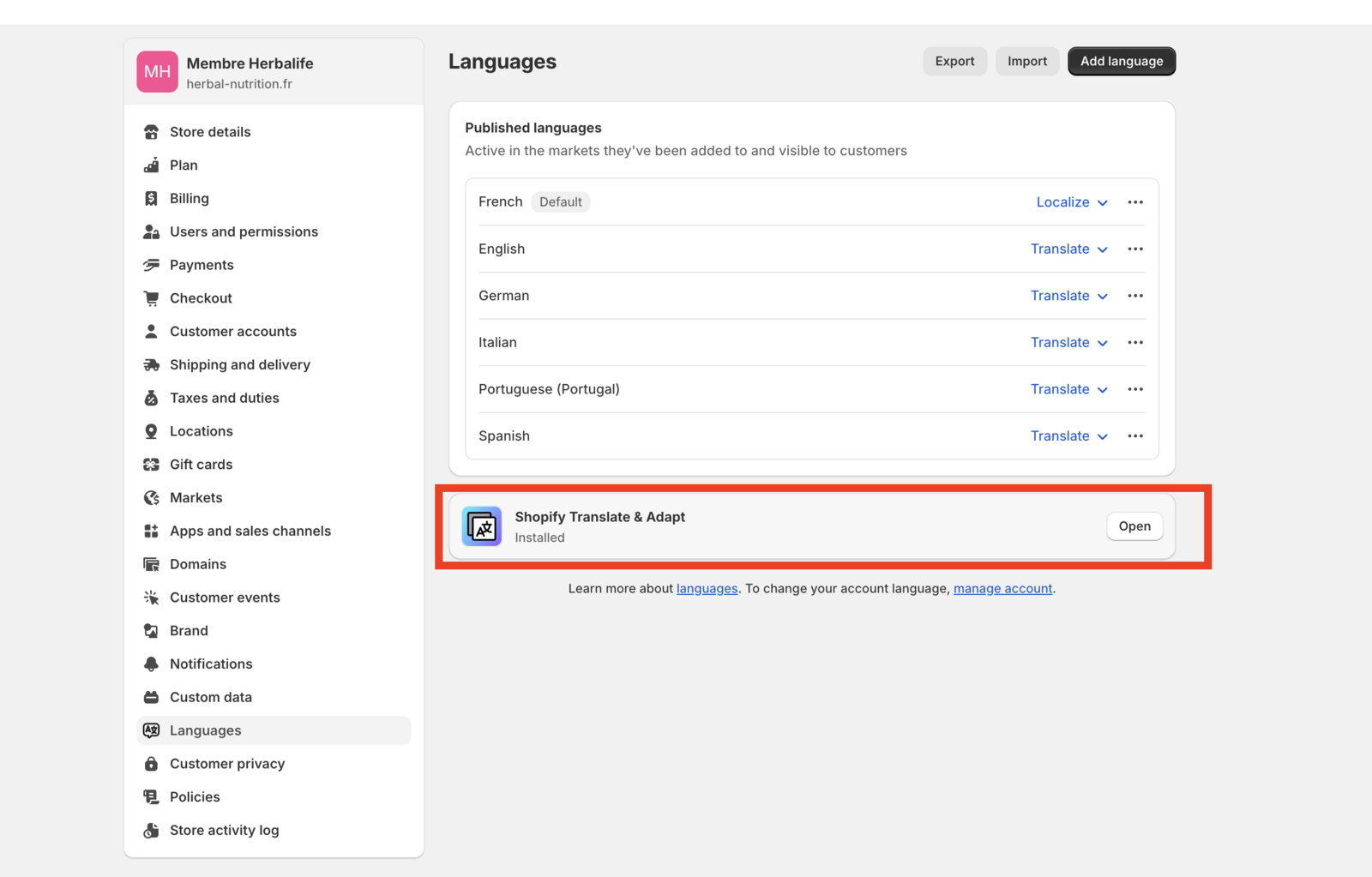Open Translate dropdown for Portuguese (Portugal)
Image resolution: width=1372 pixels, height=877 pixels.
[1068, 389]
